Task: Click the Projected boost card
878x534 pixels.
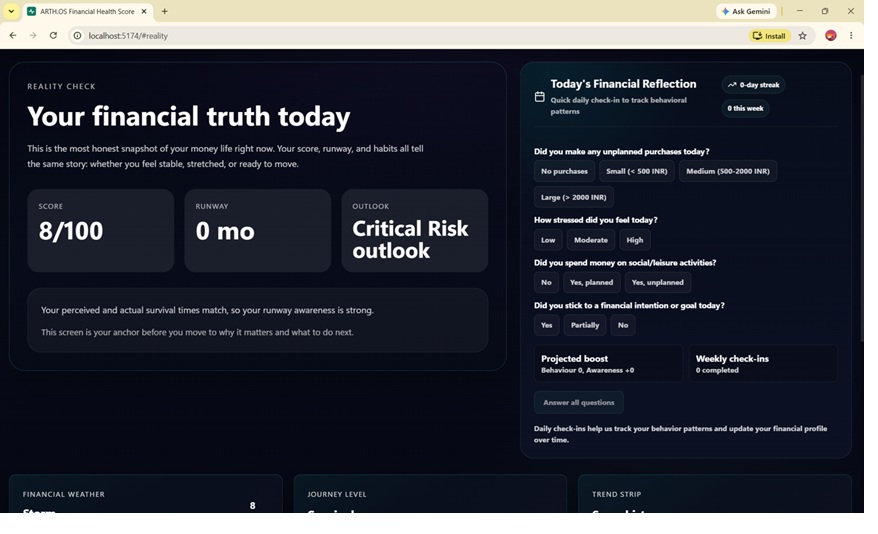Action: 608,363
